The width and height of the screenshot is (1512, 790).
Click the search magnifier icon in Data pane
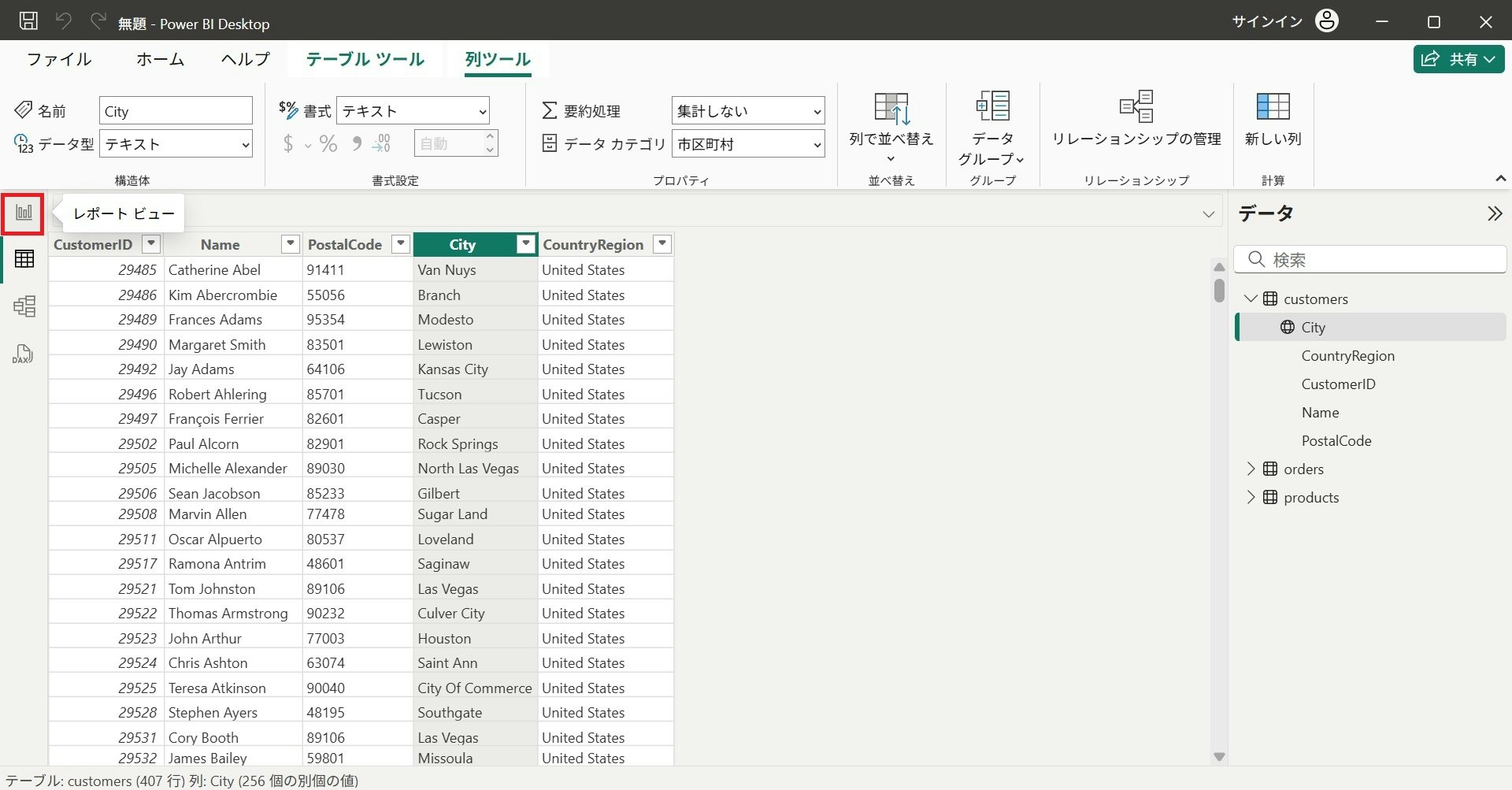tap(1257, 259)
